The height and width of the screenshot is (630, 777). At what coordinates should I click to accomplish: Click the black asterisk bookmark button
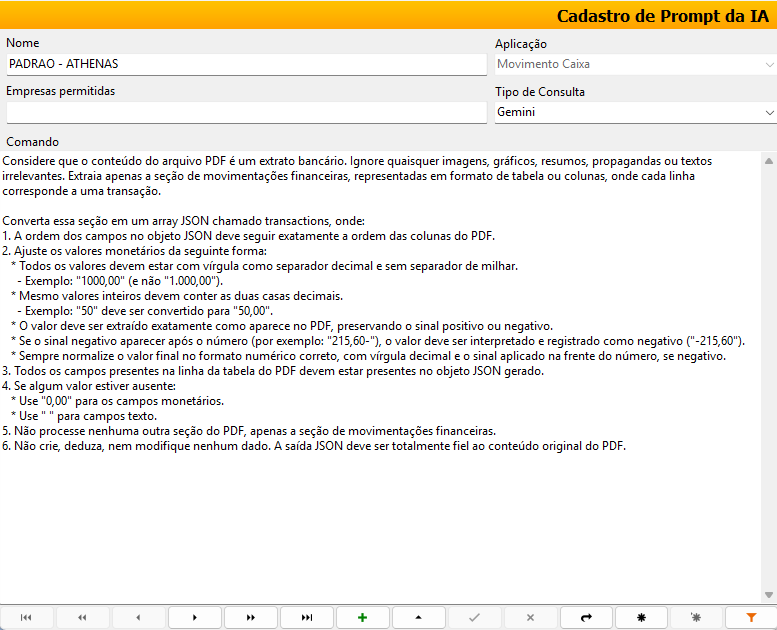pyautogui.click(x=641, y=618)
